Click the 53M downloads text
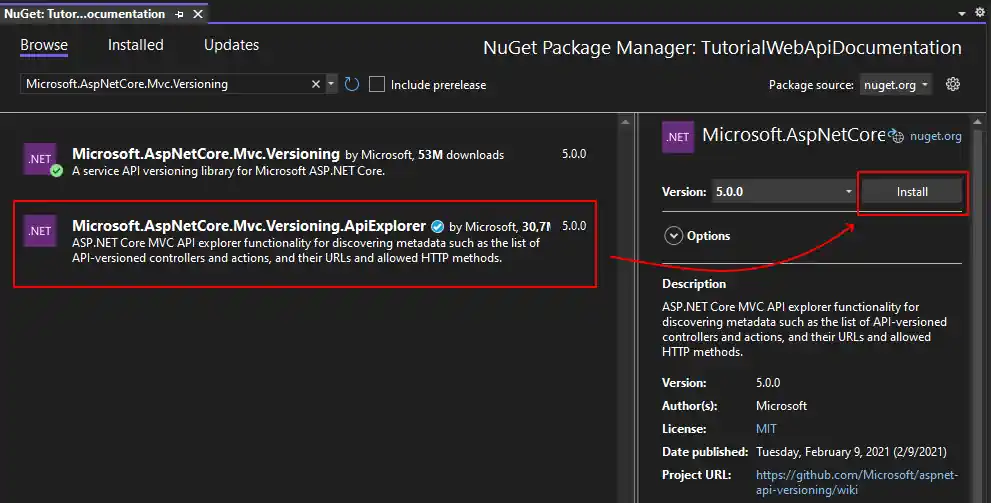The height and width of the screenshot is (503, 991). point(461,155)
